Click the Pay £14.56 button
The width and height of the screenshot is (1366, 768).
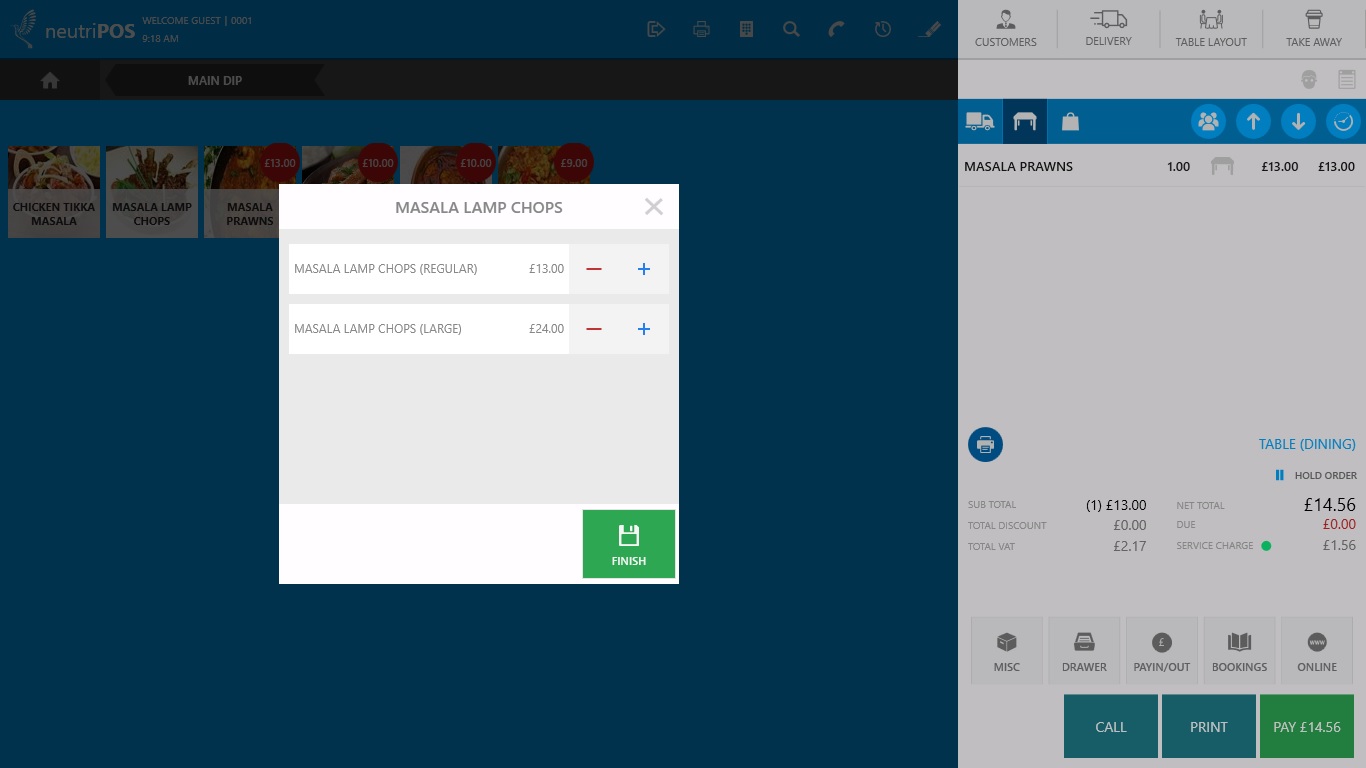pyautogui.click(x=1306, y=727)
